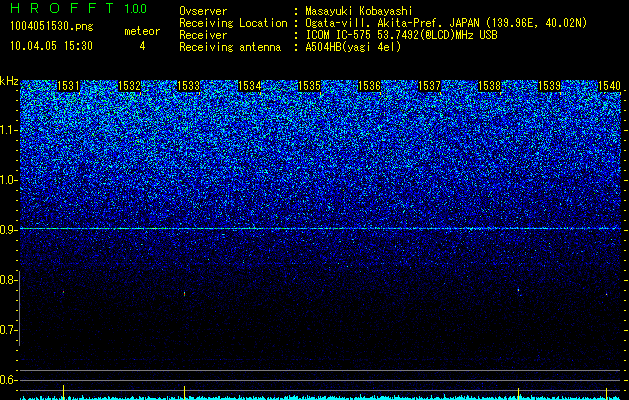This screenshot has height=400, width=629.
Task: Click the 1535 time marker
Action: coord(309,86)
